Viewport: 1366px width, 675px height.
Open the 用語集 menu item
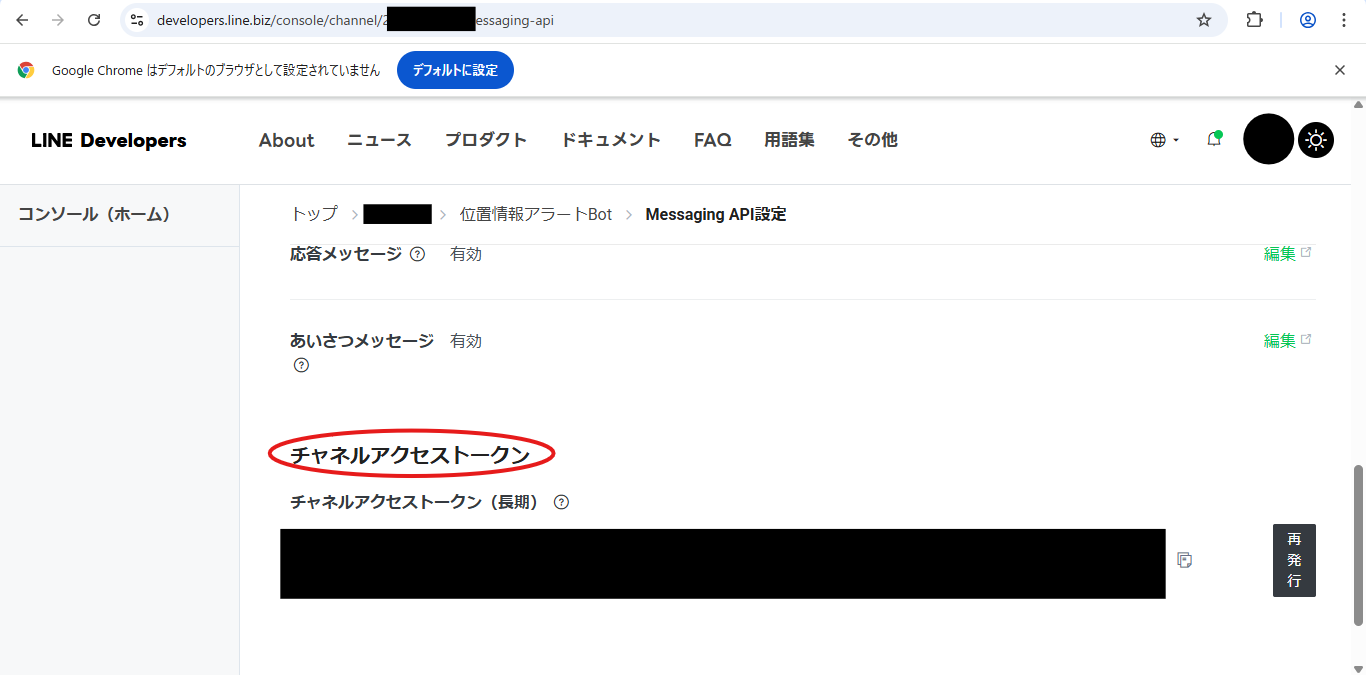tap(790, 140)
